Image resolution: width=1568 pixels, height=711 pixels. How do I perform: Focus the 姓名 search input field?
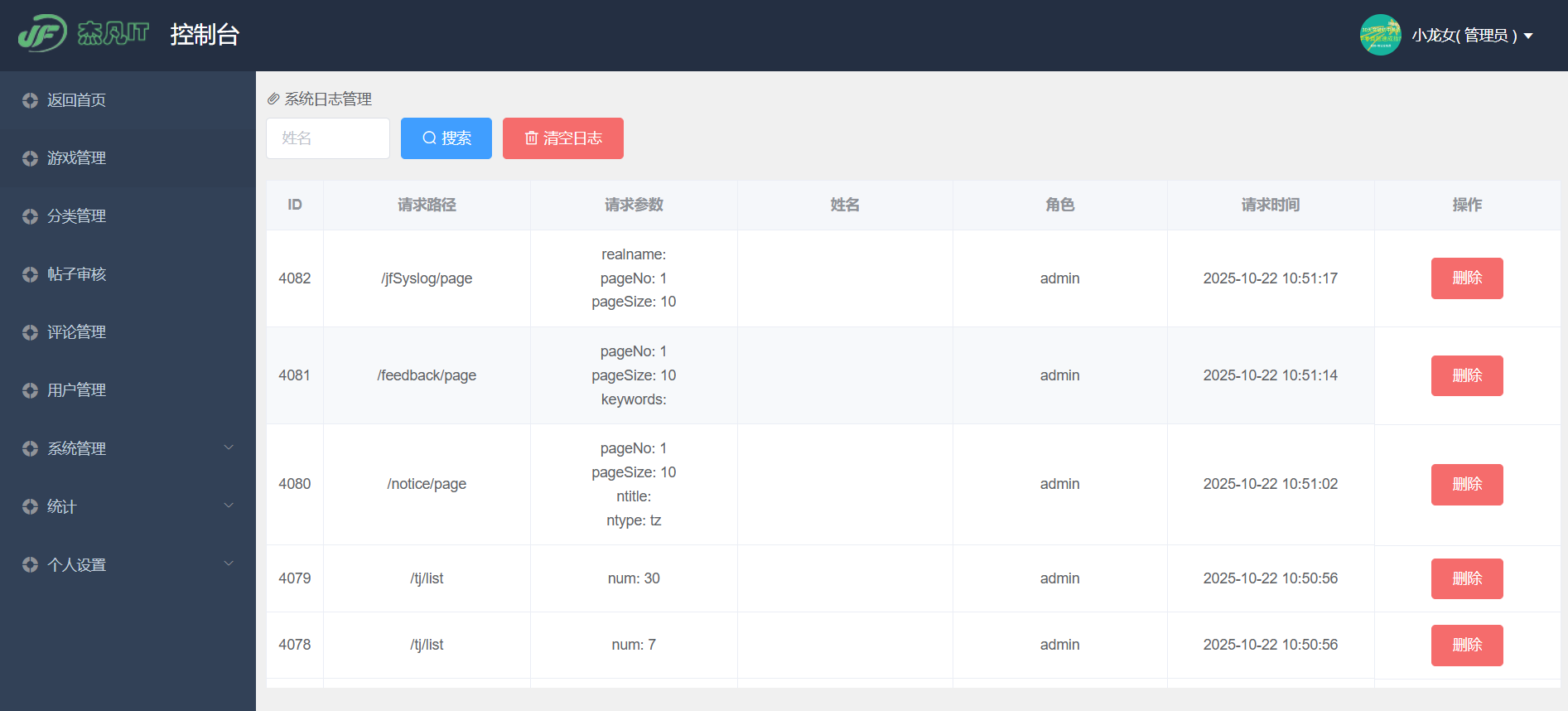328,138
